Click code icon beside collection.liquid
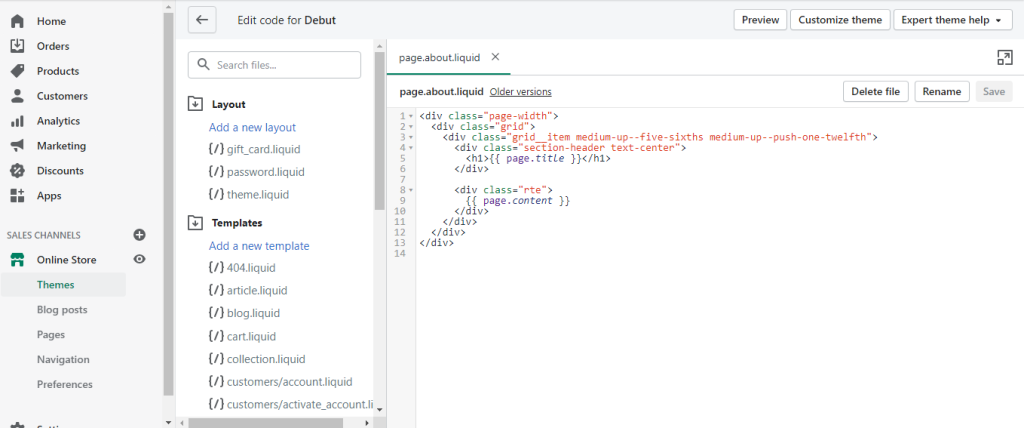Screen dimensions: 1024x428 click(x=216, y=359)
